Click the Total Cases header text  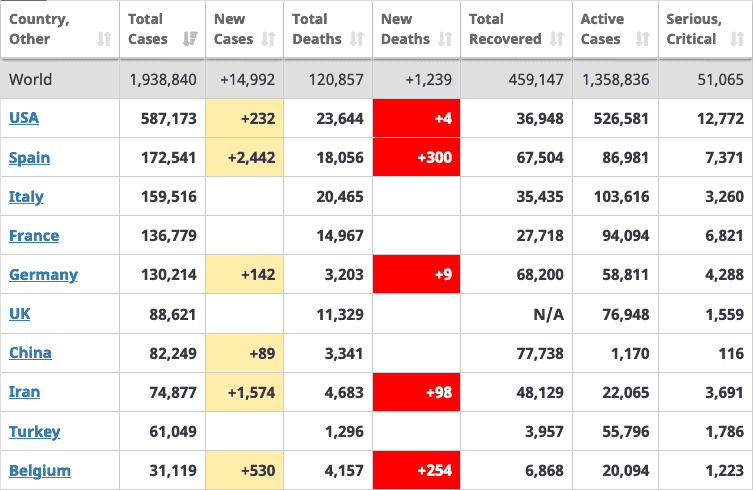[148, 29]
